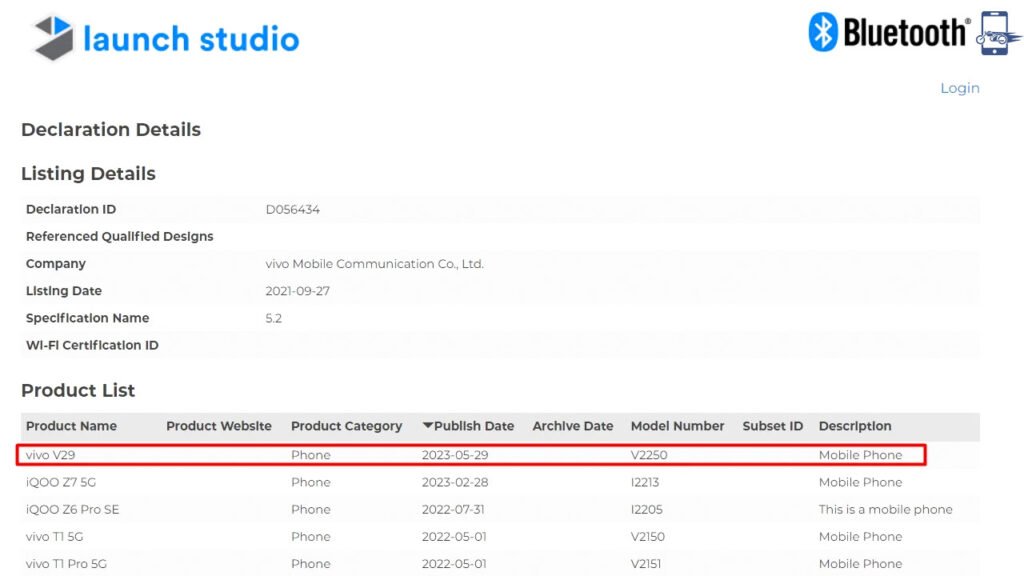Sort table by Subset ID column
Screen dimensions: 1024x576
[x=773, y=426]
